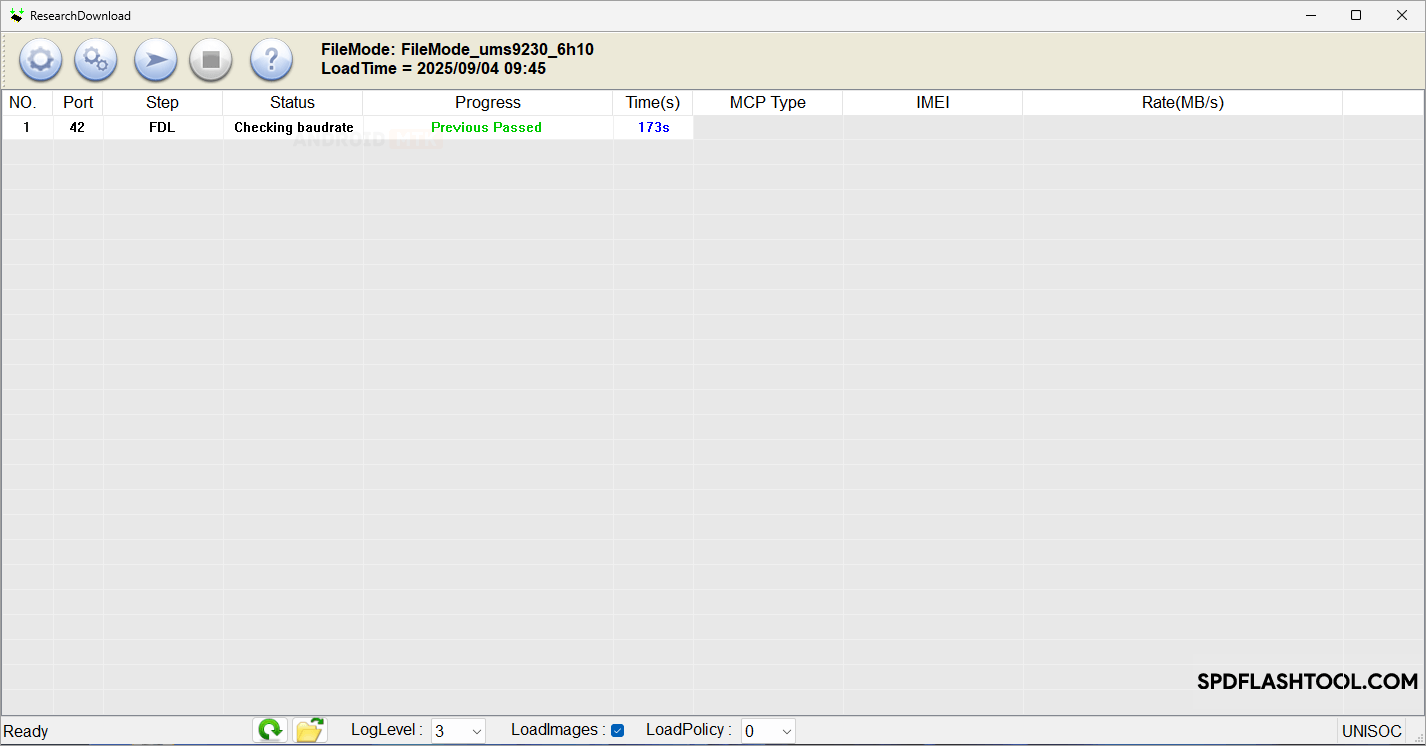Click the Load Packet gear icon
The width and height of the screenshot is (1426, 746).
point(40,60)
